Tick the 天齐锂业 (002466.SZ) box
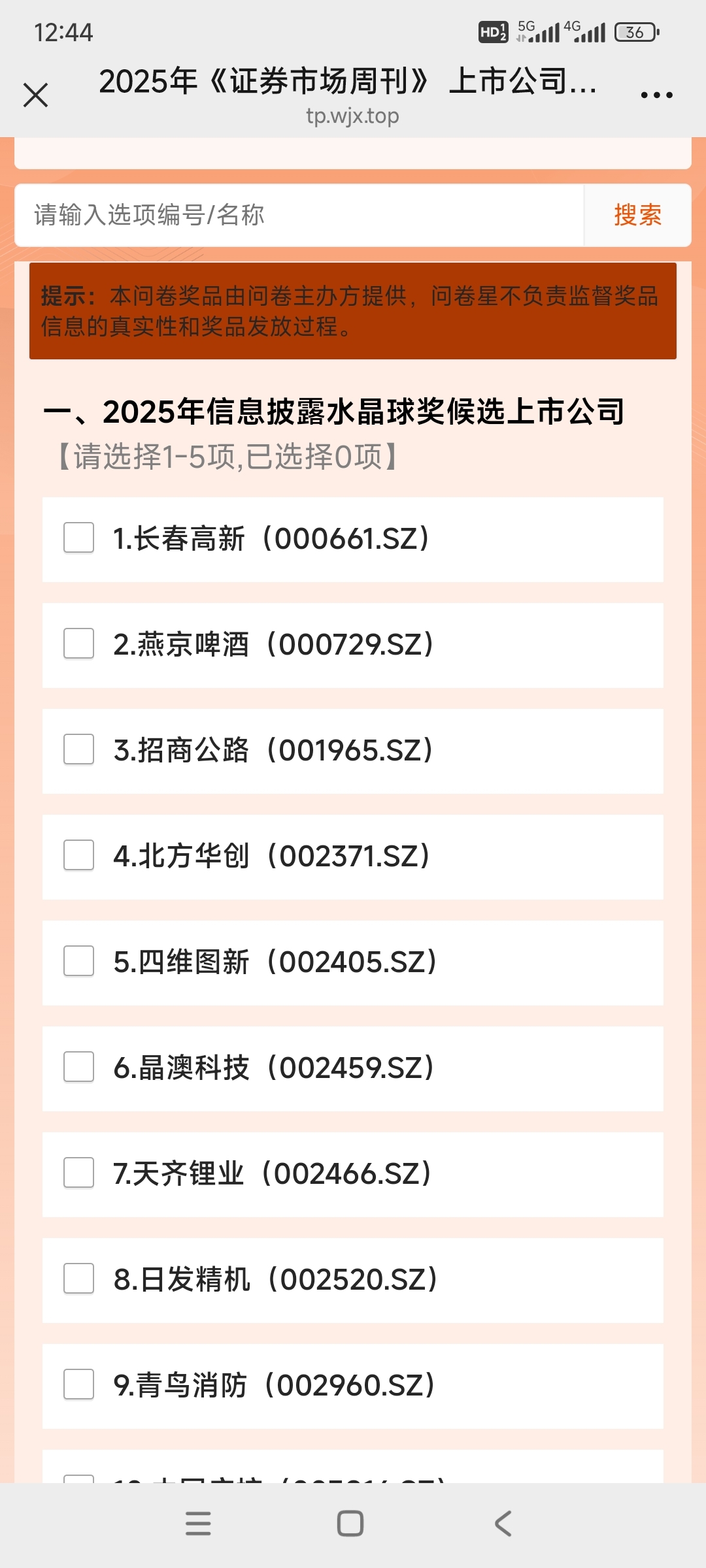 (78, 1173)
